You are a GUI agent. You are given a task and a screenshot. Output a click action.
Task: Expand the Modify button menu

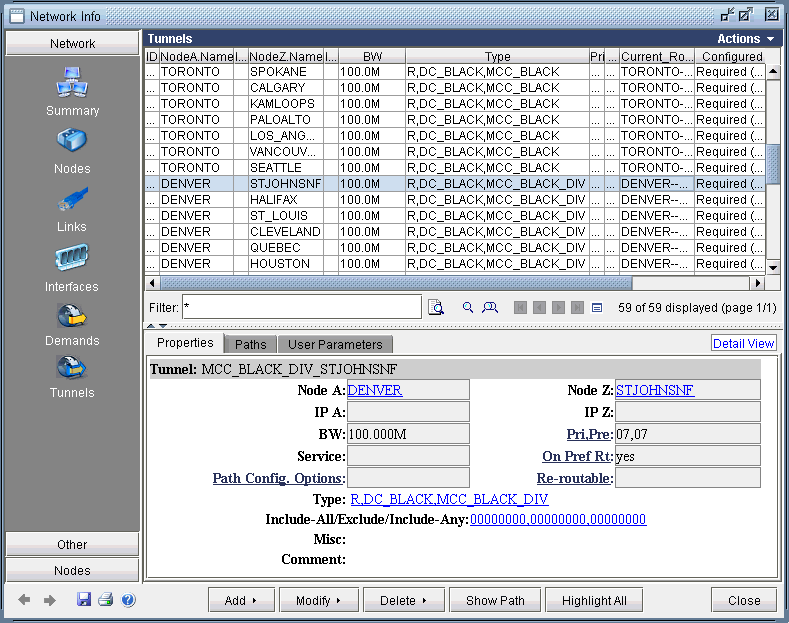[318, 600]
